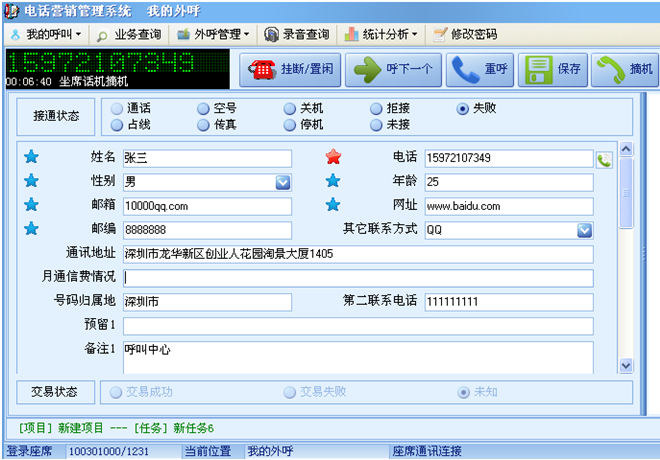Click the red star icon next to 电话

(333, 157)
